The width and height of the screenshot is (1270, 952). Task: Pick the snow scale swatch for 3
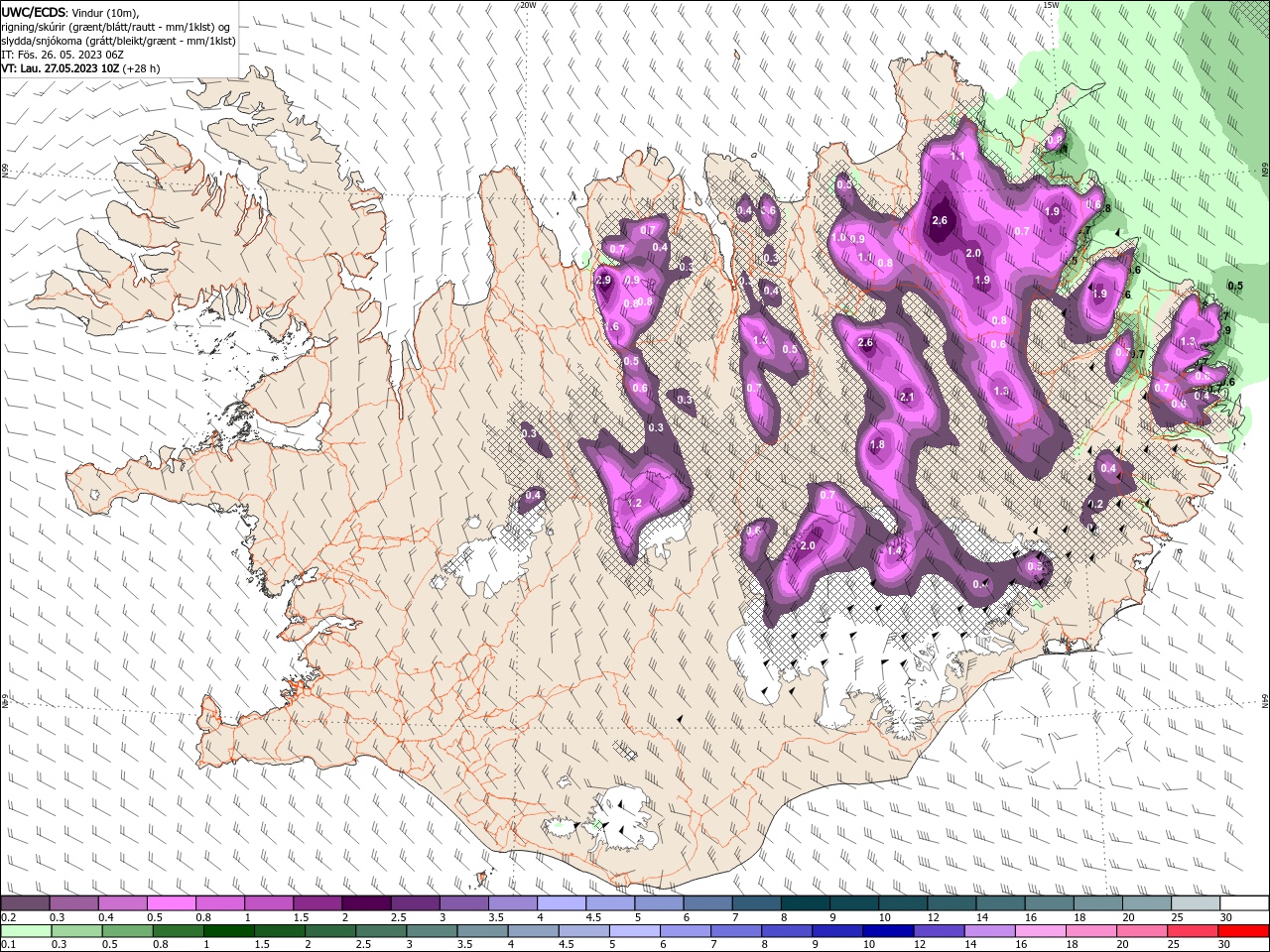(464, 903)
